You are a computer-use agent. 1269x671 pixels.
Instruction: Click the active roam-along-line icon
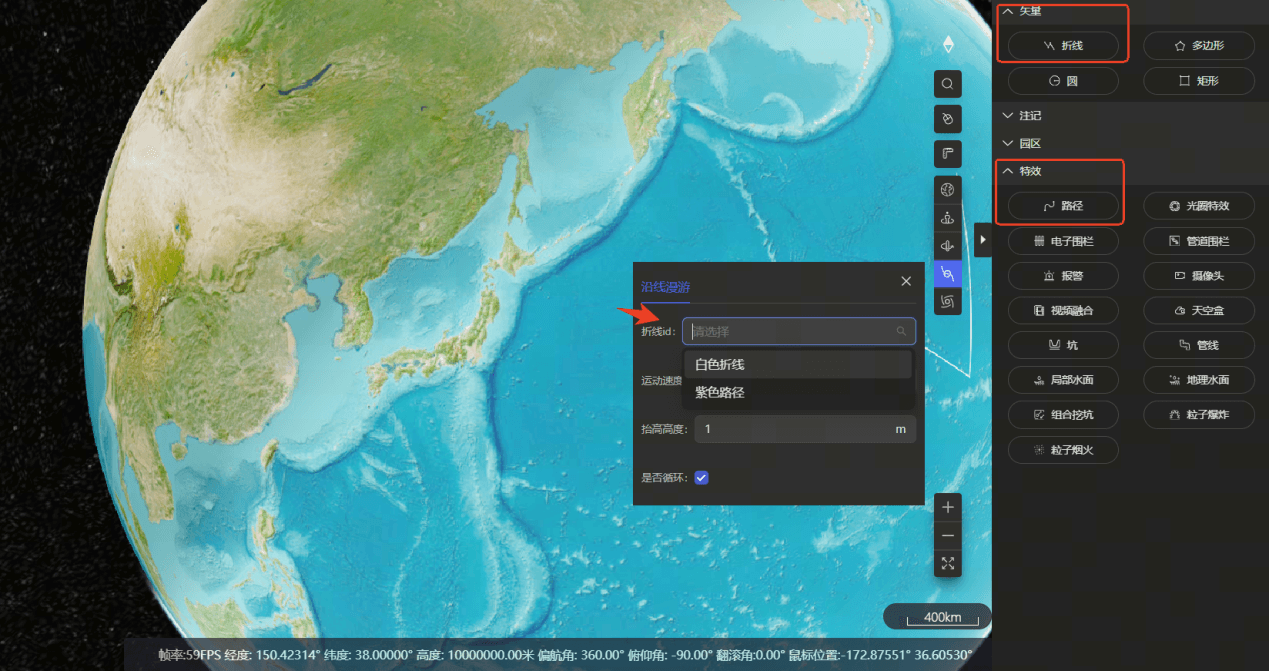pyautogui.click(x=947, y=273)
